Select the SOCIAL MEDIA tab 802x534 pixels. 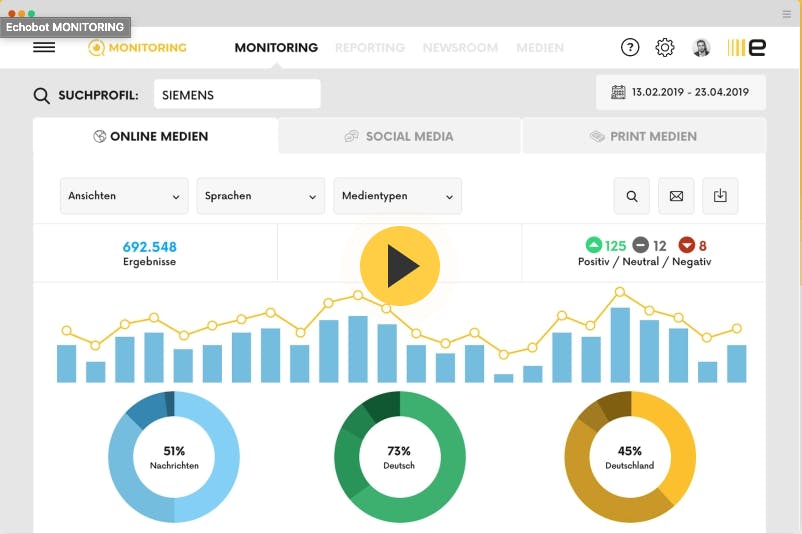[399, 136]
